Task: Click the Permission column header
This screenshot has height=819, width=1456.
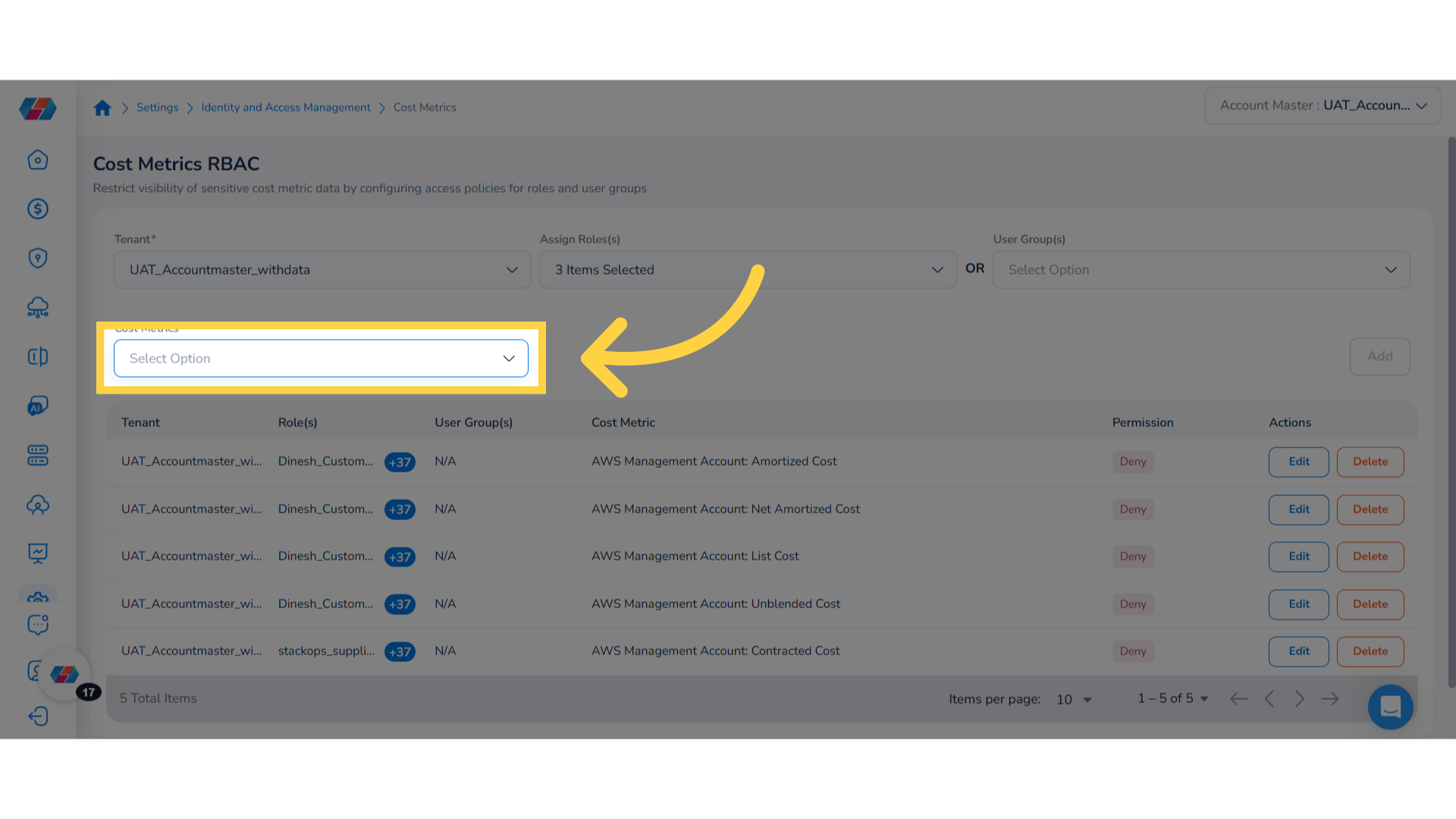Action: (x=1143, y=422)
